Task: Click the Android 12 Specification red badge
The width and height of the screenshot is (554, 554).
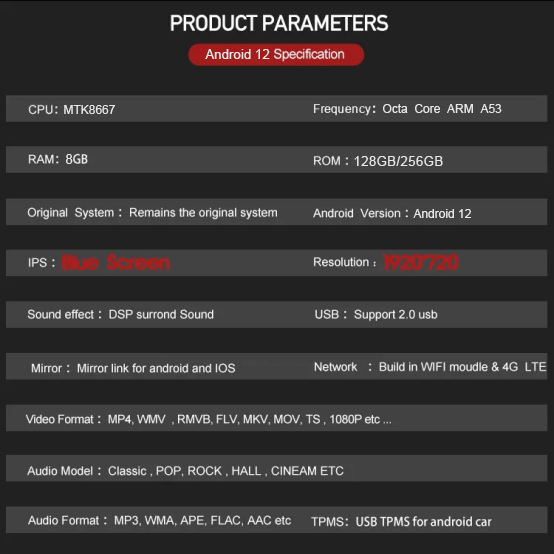Action: tap(276, 54)
